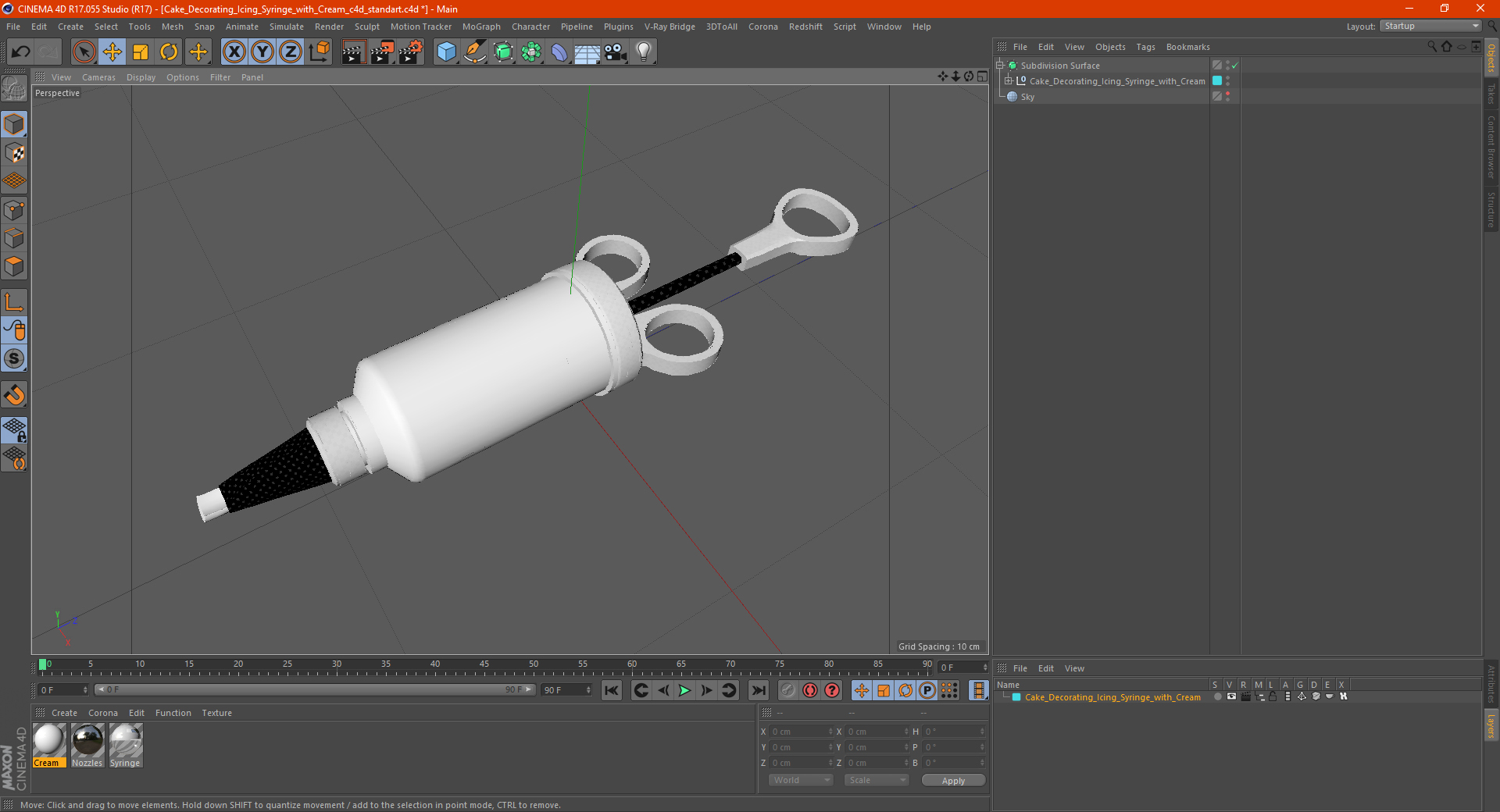Open the spline Pen tool
This screenshot has height=812, width=1500.
point(475,52)
